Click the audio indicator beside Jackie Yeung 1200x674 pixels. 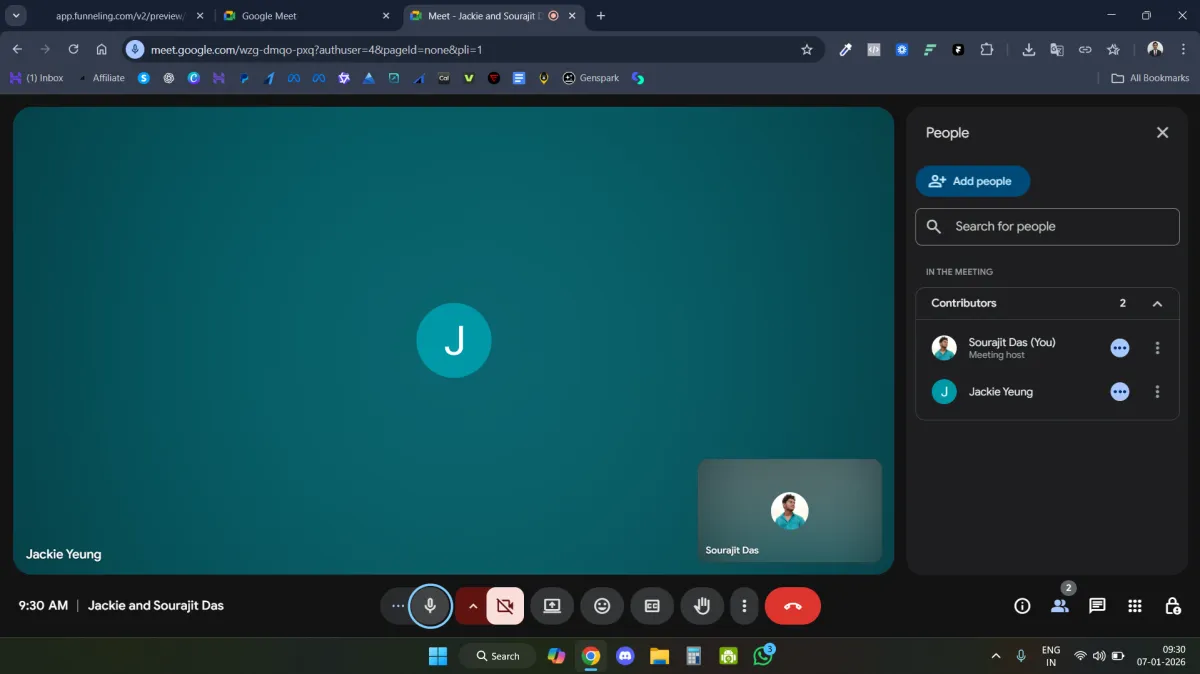coord(1120,392)
